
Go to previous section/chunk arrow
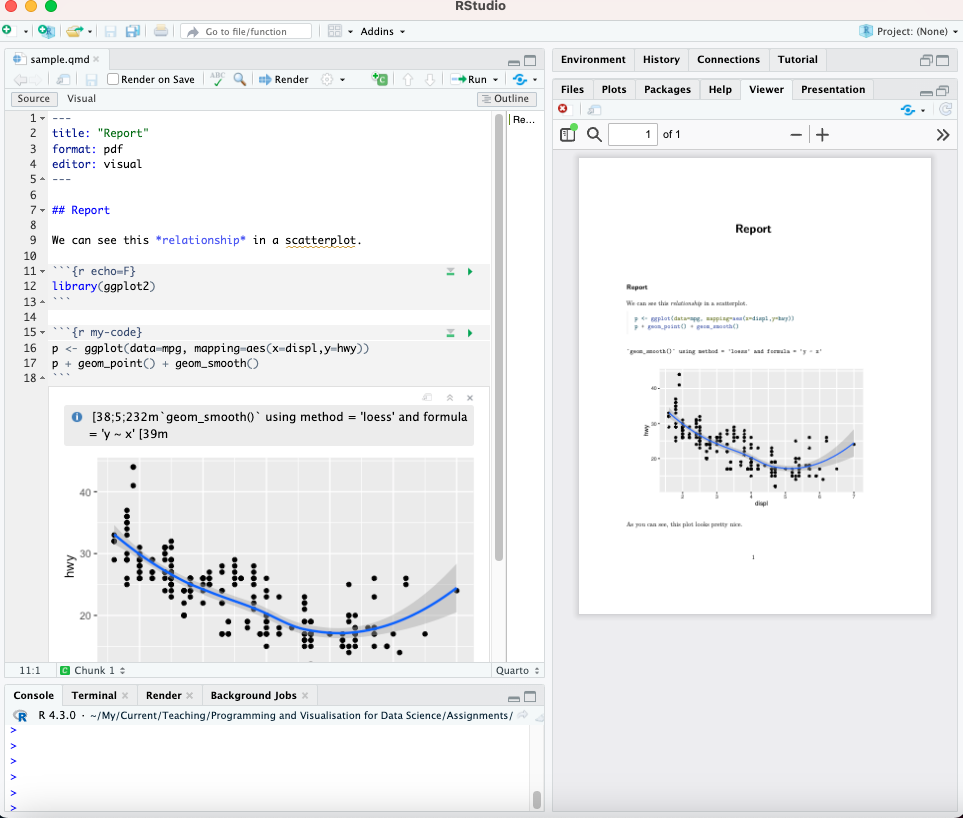point(408,79)
